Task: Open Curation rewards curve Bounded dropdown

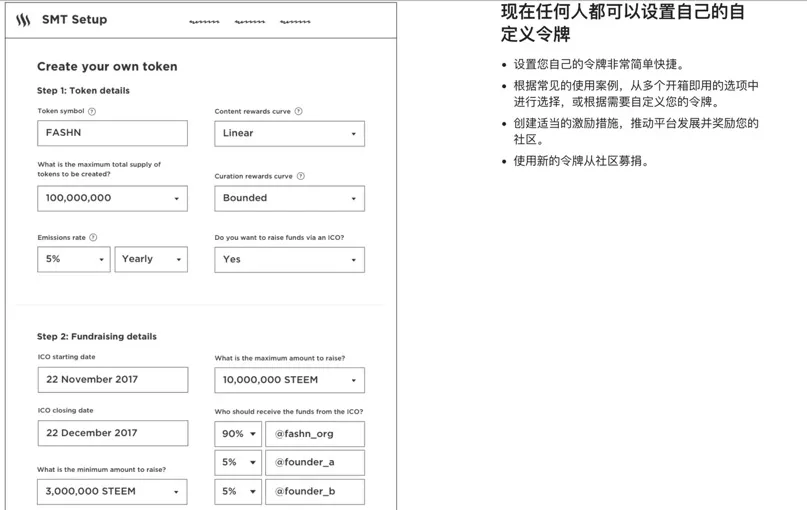Action: [x=289, y=199]
